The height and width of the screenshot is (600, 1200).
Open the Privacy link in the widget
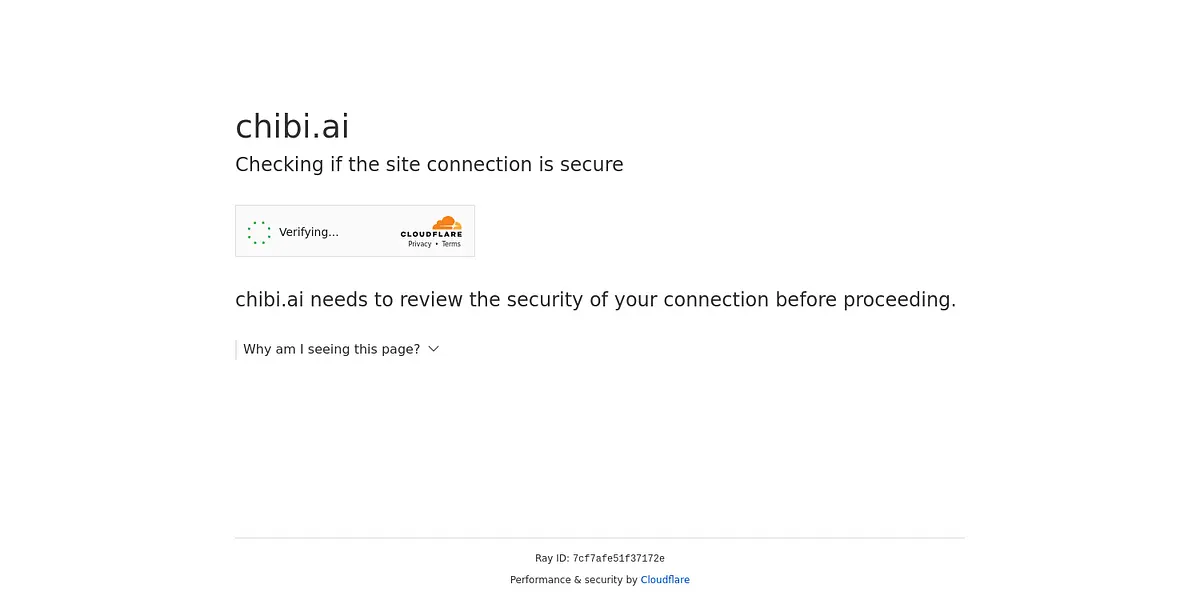coord(420,244)
